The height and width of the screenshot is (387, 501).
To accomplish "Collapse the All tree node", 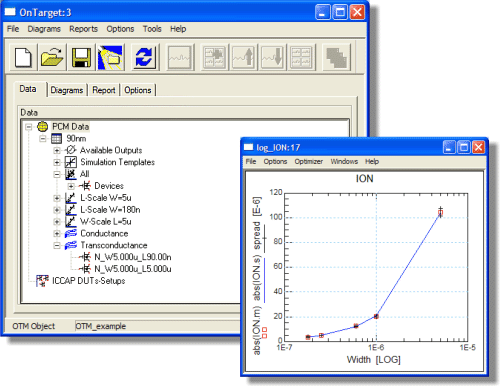I will coord(57,174).
